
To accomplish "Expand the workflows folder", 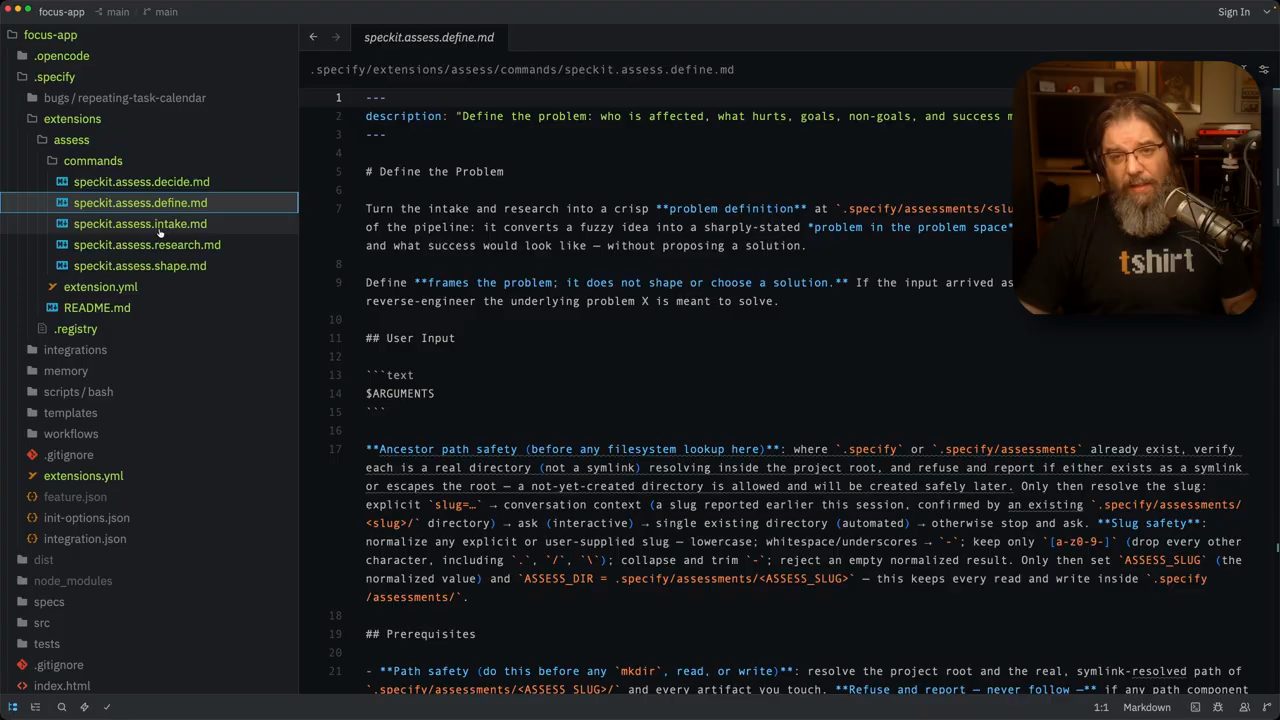I will (x=62, y=434).
